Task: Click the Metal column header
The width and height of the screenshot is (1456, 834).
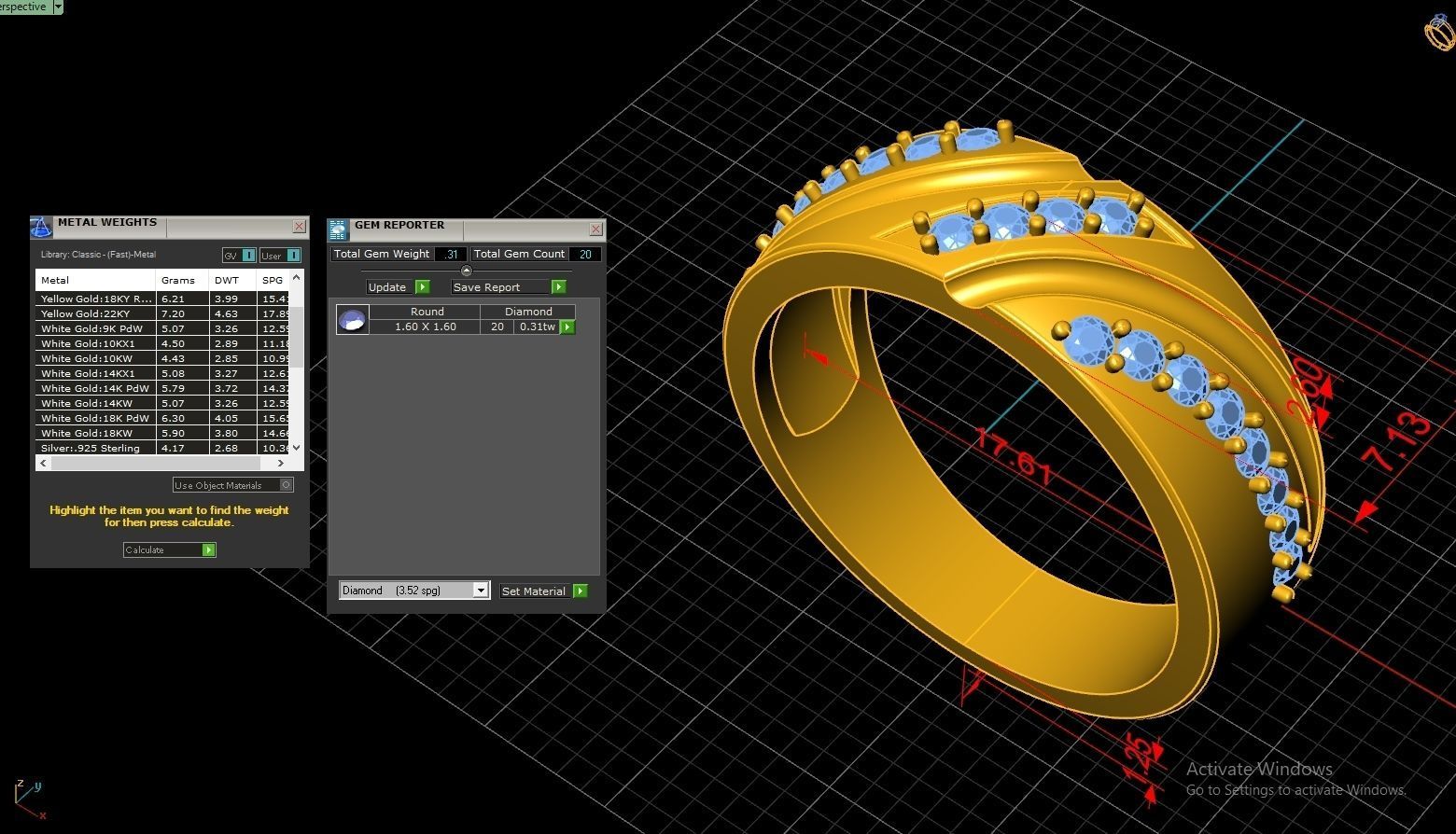Action: (95, 280)
